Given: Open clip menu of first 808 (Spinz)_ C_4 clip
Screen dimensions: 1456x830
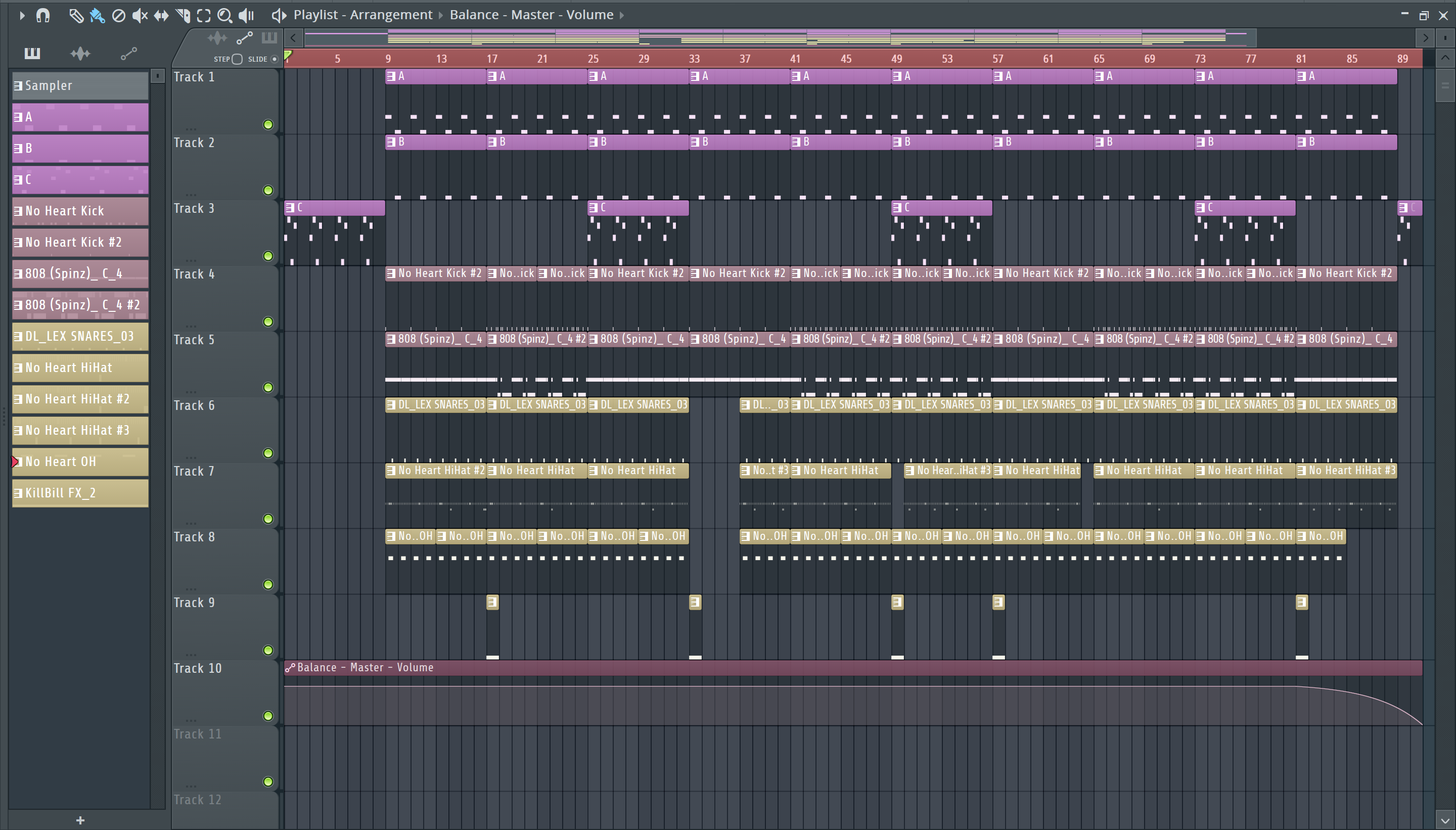Looking at the screenshot, I should pyautogui.click(x=391, y=339).
